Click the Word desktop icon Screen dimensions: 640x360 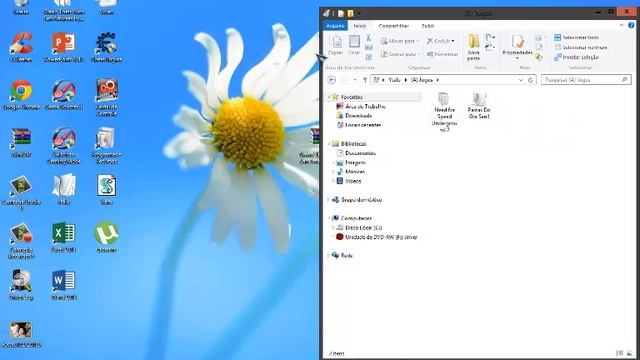pyautogui.click(x=64, y=286)
